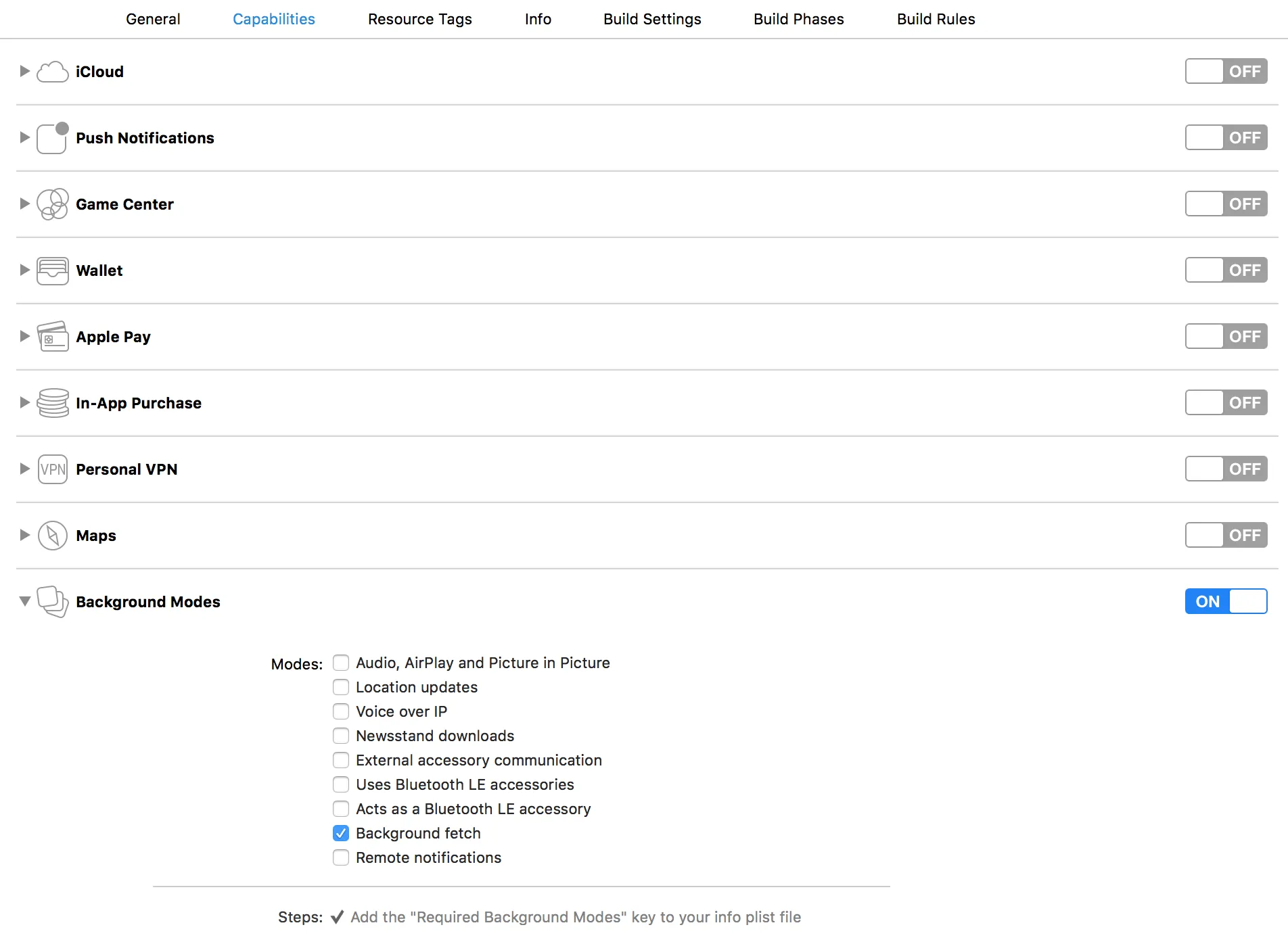Click the Push Notifications title text
Screen dimensions: 1288x944
coord(145,138)
